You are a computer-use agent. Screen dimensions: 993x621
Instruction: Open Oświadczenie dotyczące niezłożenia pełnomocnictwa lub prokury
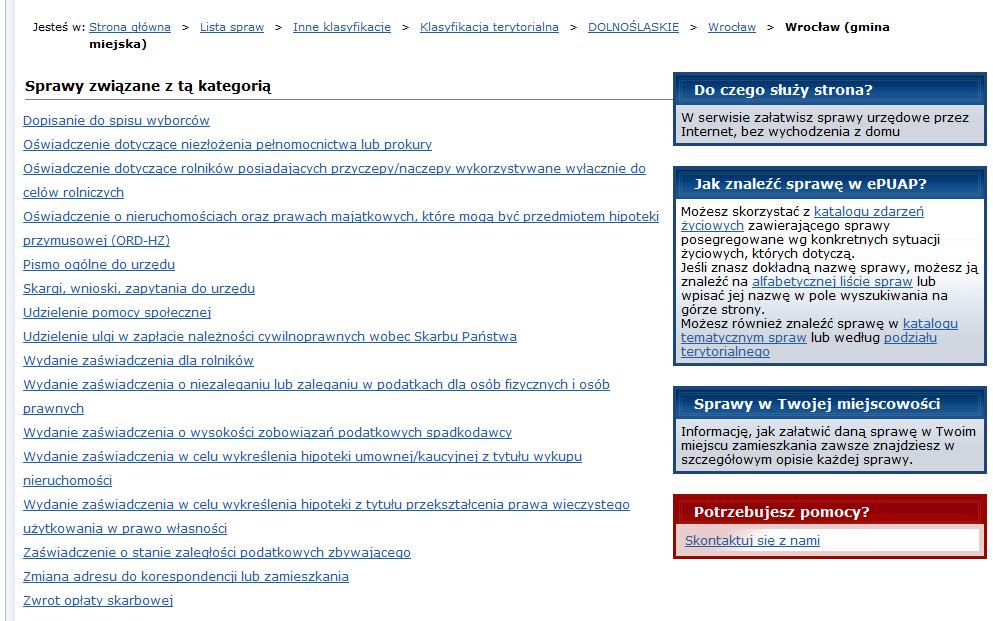(227, 144)
